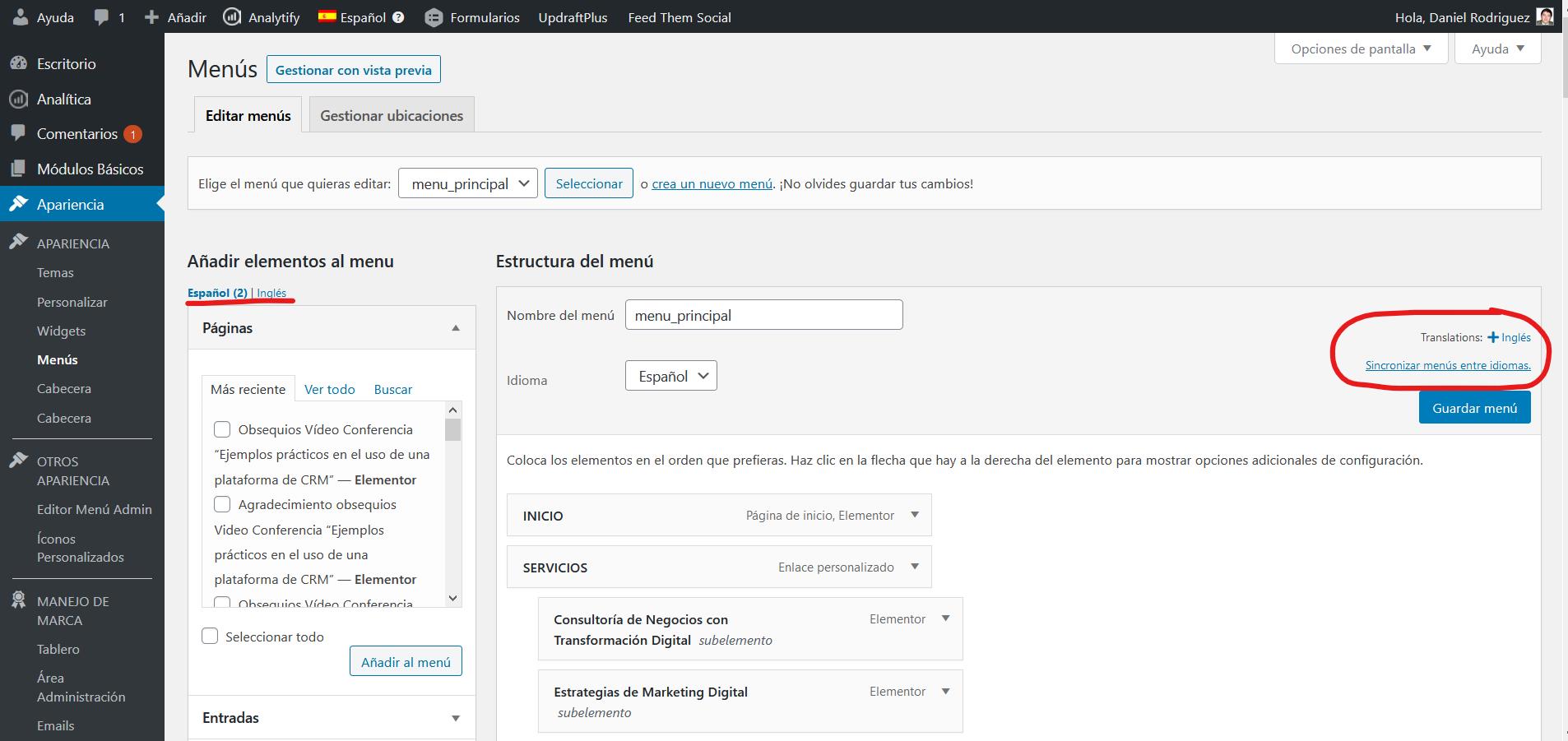
Task: Click the Guardar menú button
Action: tap(1474, 408)
